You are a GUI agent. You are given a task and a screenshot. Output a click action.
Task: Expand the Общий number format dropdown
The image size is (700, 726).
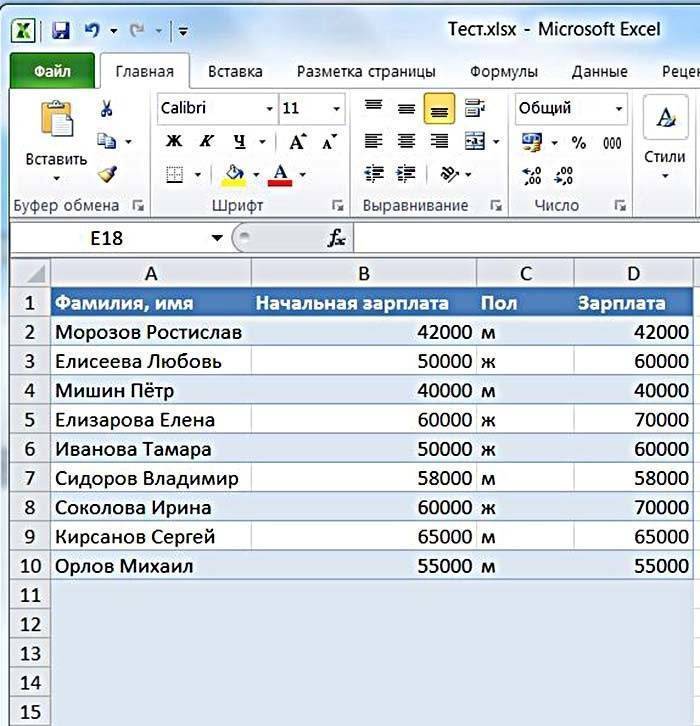(620, 109)
